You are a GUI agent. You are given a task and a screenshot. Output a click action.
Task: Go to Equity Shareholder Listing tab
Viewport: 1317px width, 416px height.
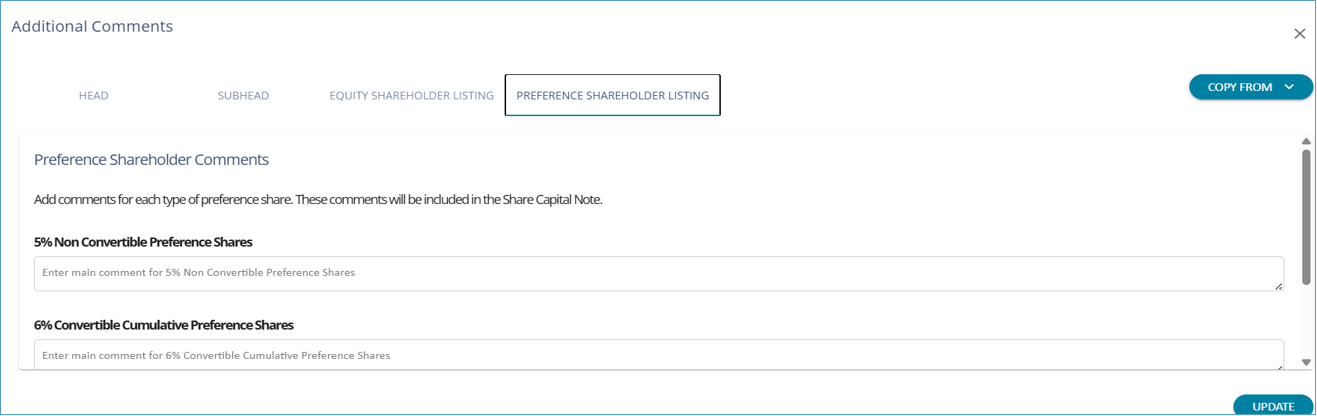pos(411,96)
